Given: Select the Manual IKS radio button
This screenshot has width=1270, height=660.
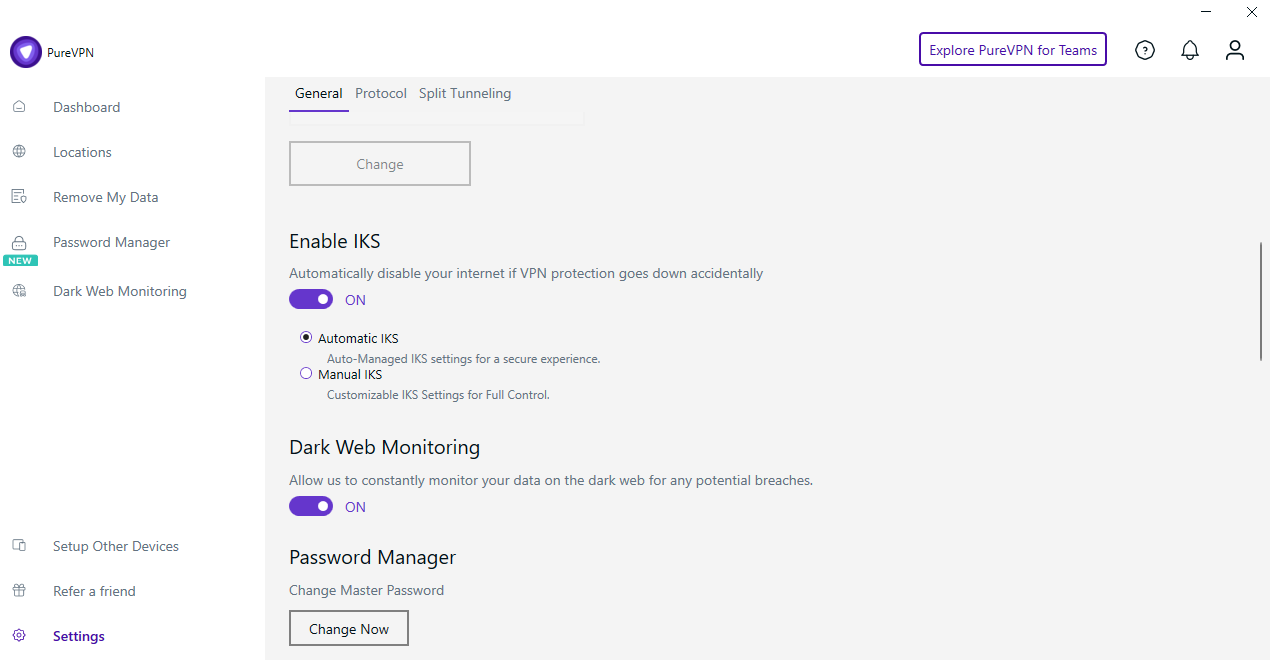Looking at the screenshot, I should (x=305, y=372).
